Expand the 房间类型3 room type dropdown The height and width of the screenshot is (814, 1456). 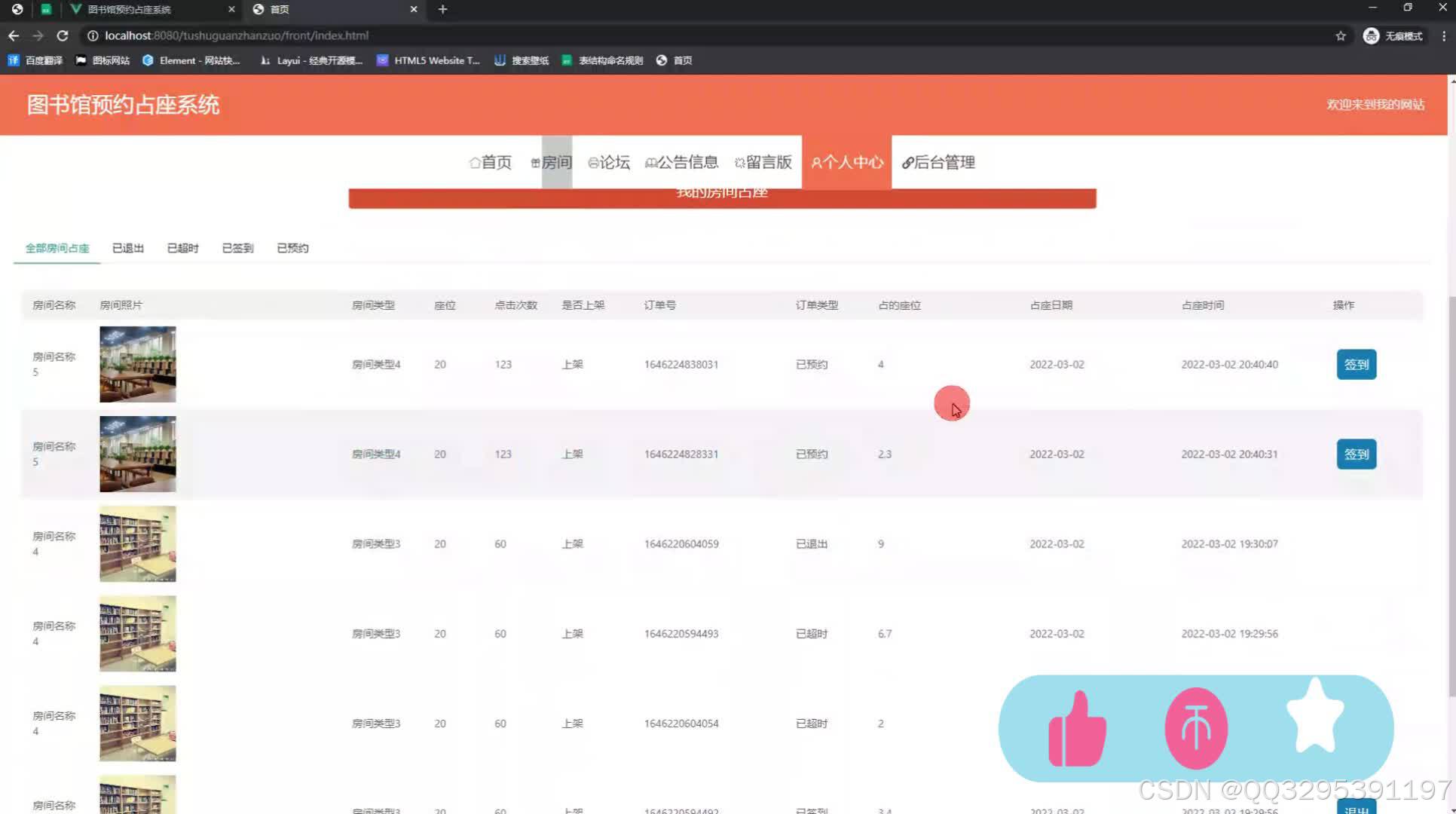click(376, 543)
